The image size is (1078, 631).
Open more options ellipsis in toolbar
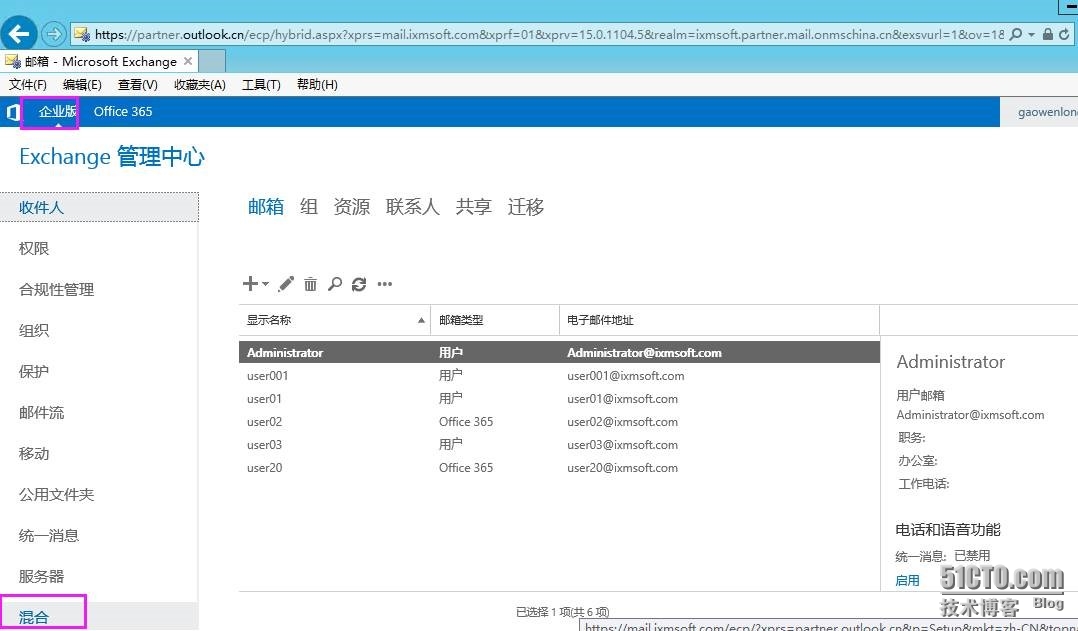(385, 284)
